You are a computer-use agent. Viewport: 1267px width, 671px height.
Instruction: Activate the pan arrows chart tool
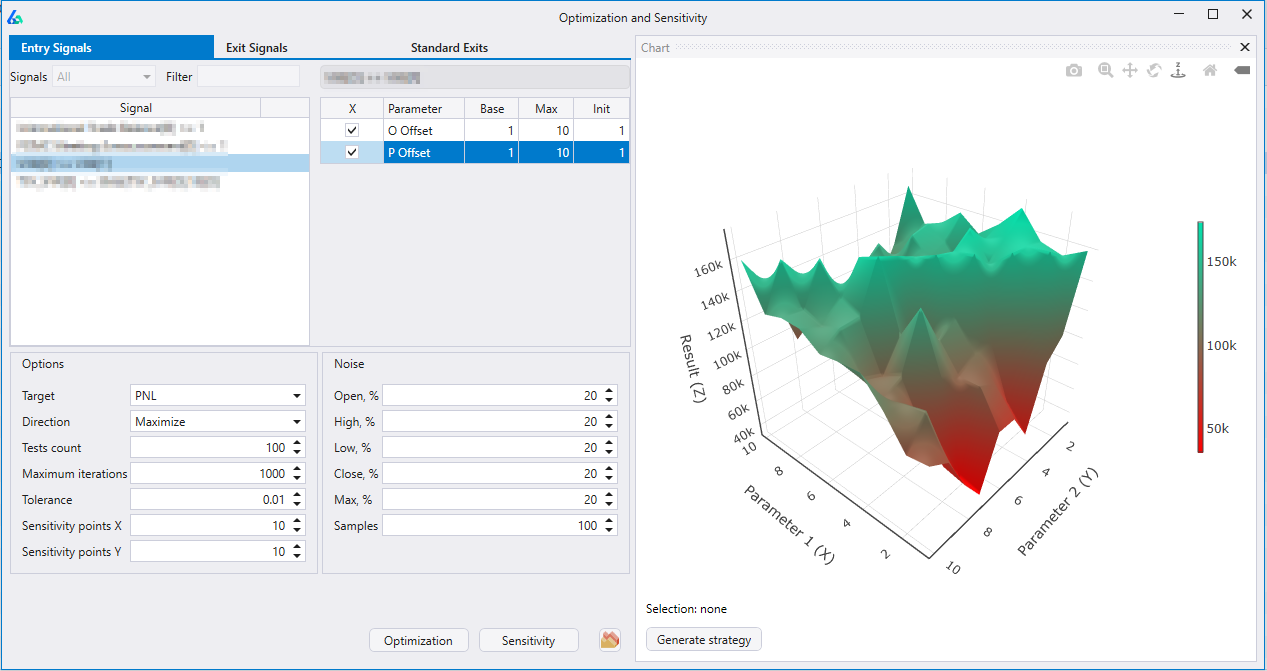click(1129, 71)
